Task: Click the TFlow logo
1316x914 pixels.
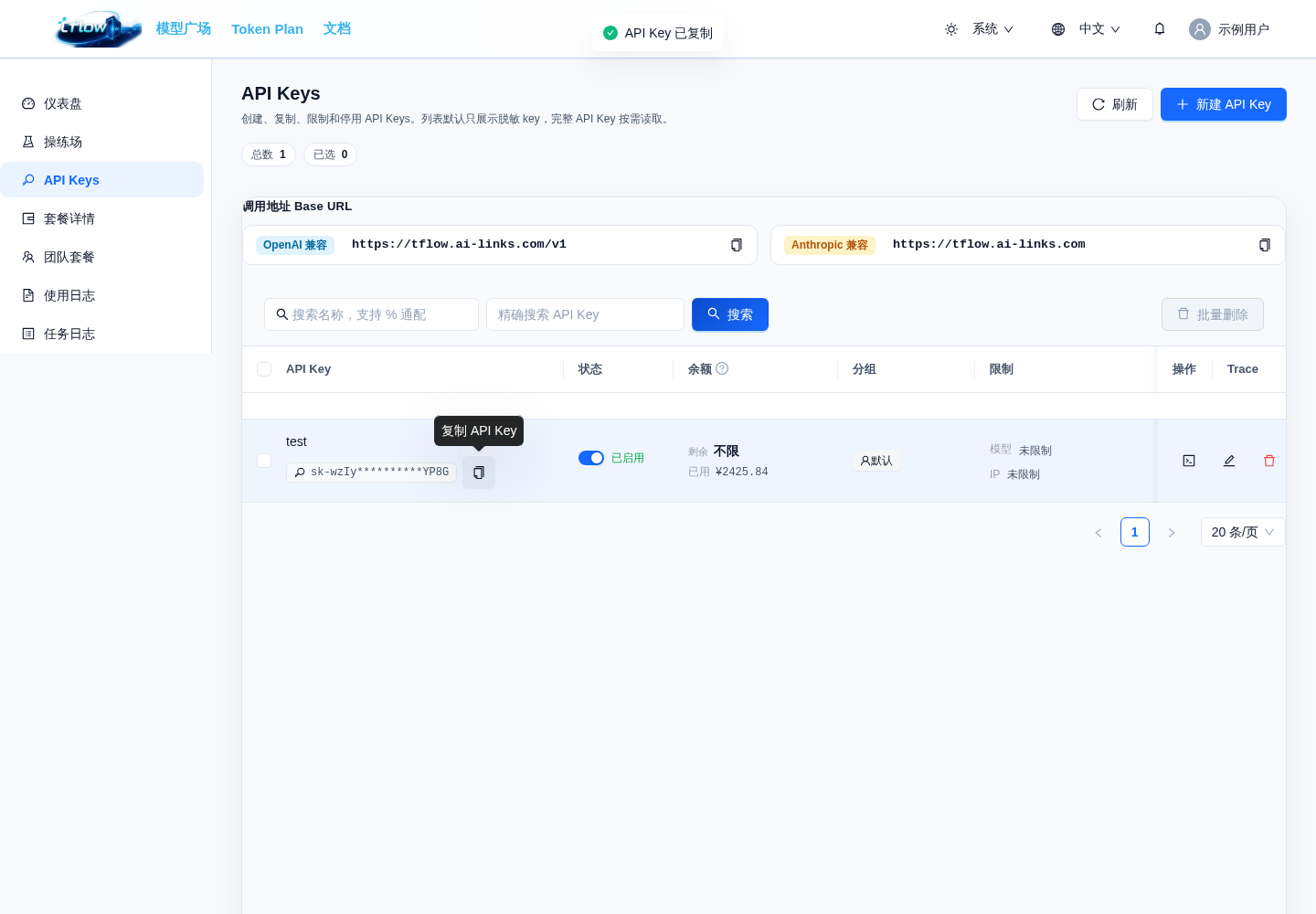Action: [99, 29]
